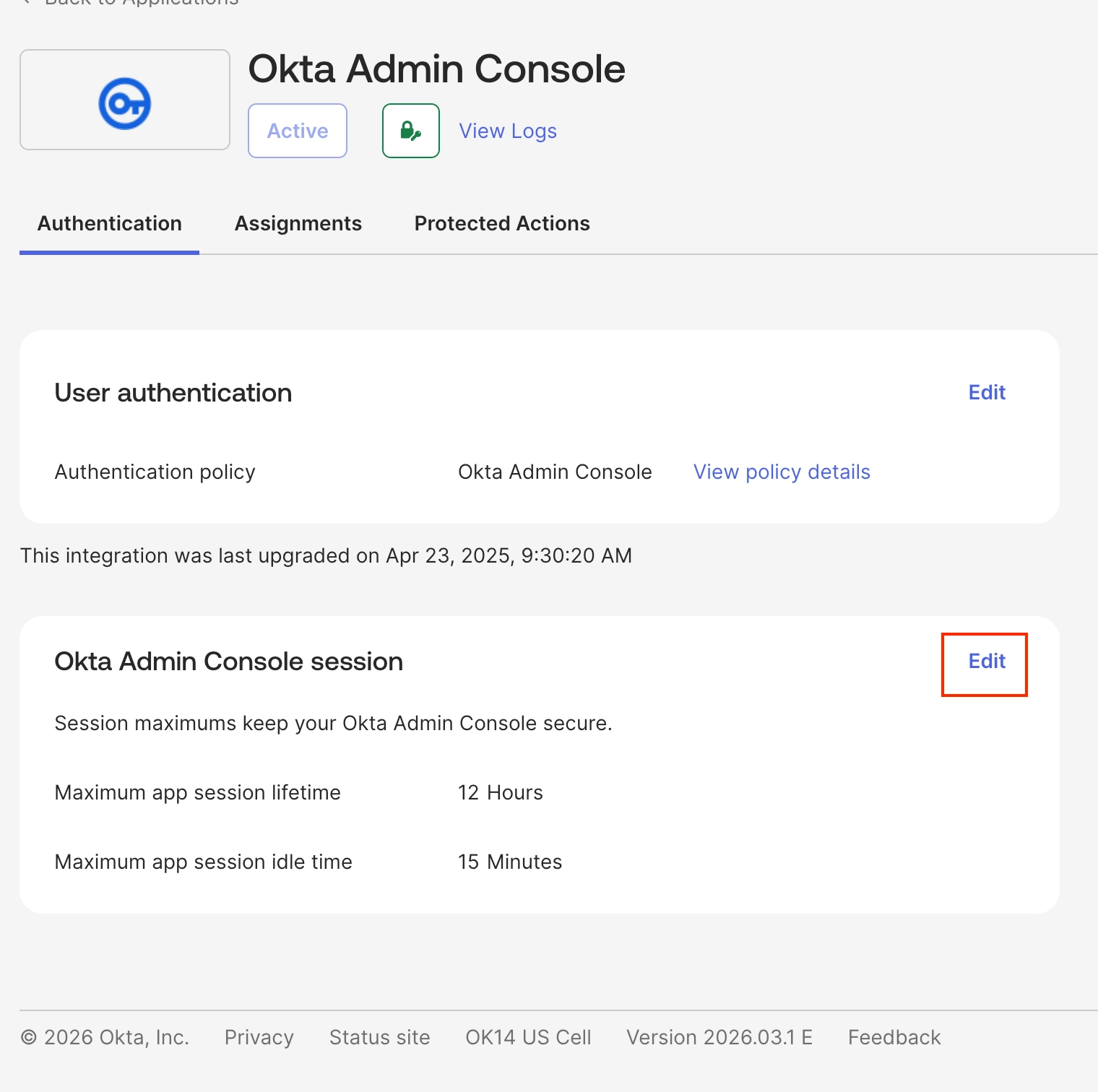
Task: Click the OK14 US Cell footer link
Action: 528,1038
